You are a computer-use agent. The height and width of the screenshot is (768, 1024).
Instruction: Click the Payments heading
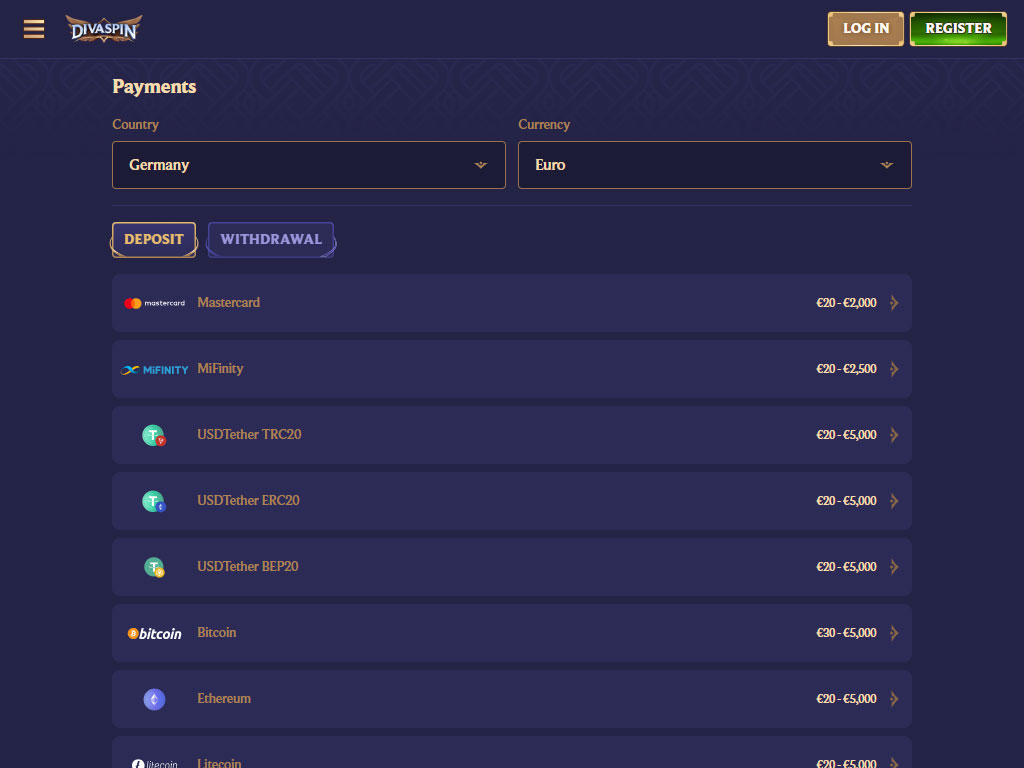point(154,87)
